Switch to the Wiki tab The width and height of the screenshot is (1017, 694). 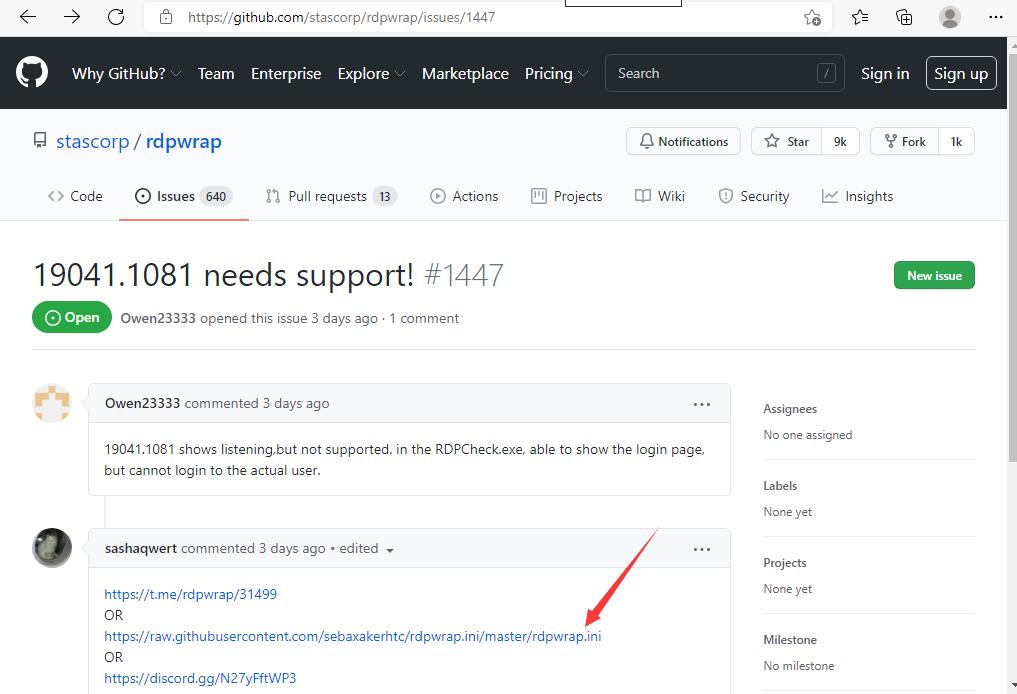660,196
